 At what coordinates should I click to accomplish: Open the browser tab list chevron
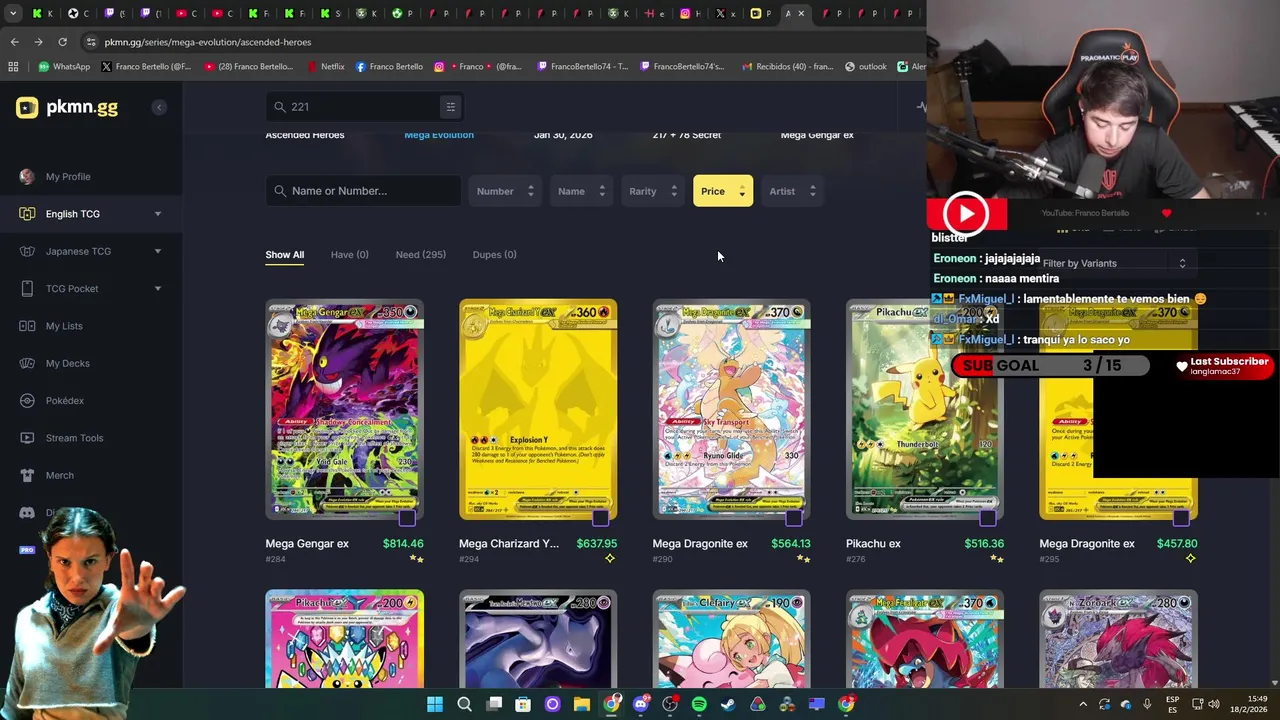(x=13, y=13)
